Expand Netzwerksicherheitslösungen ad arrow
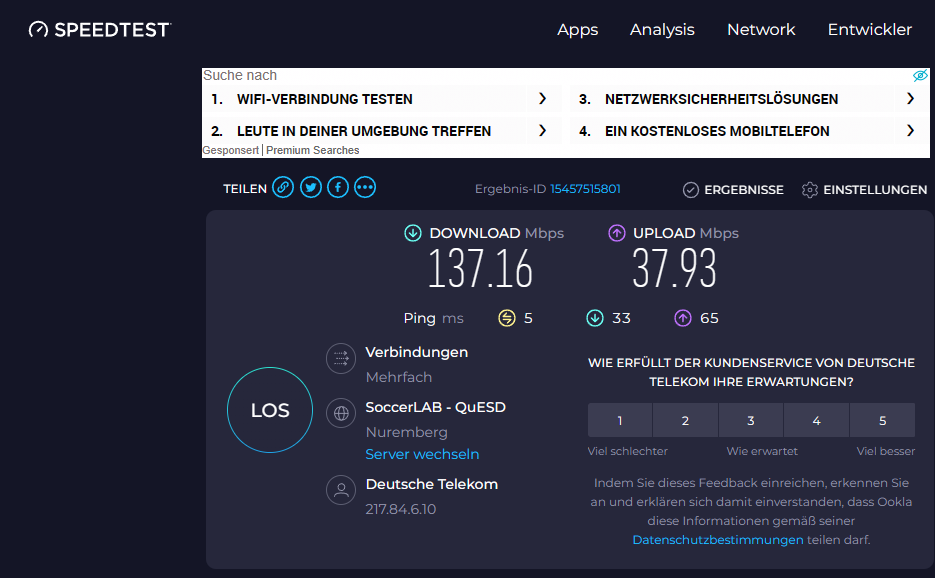Screen dimensions: 935x578 910,99
